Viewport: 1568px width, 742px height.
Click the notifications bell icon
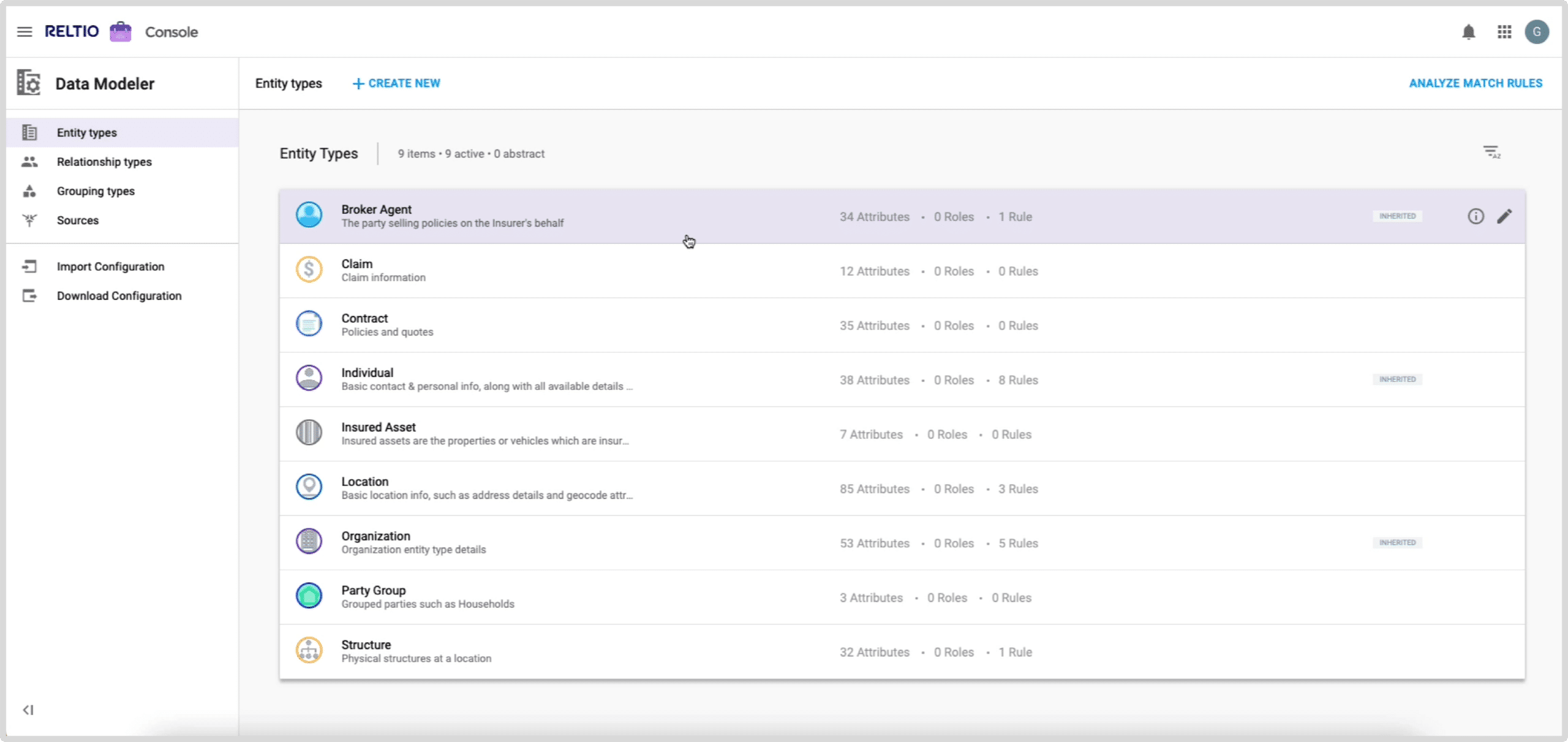click(1468, 32)
